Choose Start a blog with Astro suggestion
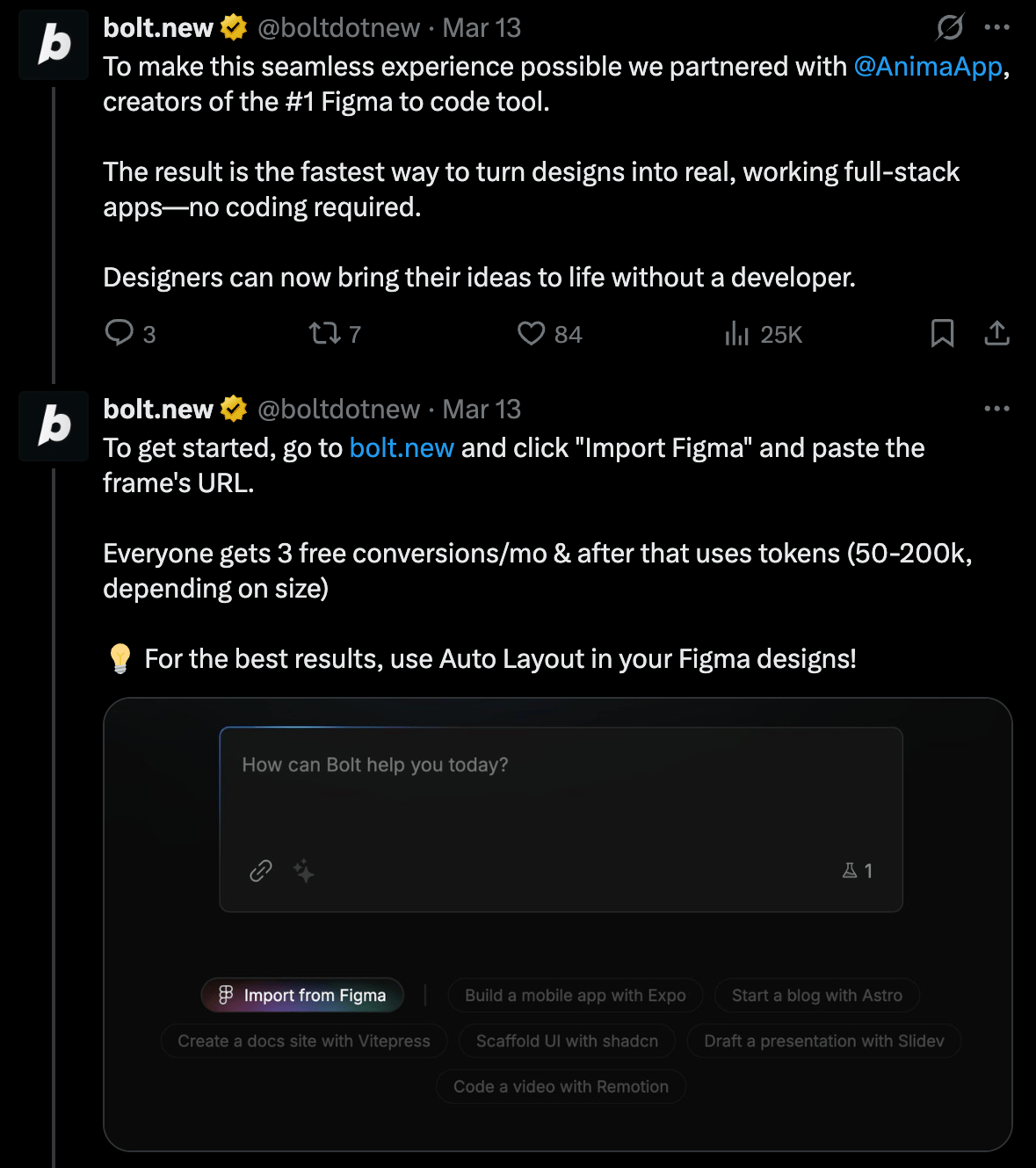This screenshot has height=1168, width=1036. click(816, 995)
